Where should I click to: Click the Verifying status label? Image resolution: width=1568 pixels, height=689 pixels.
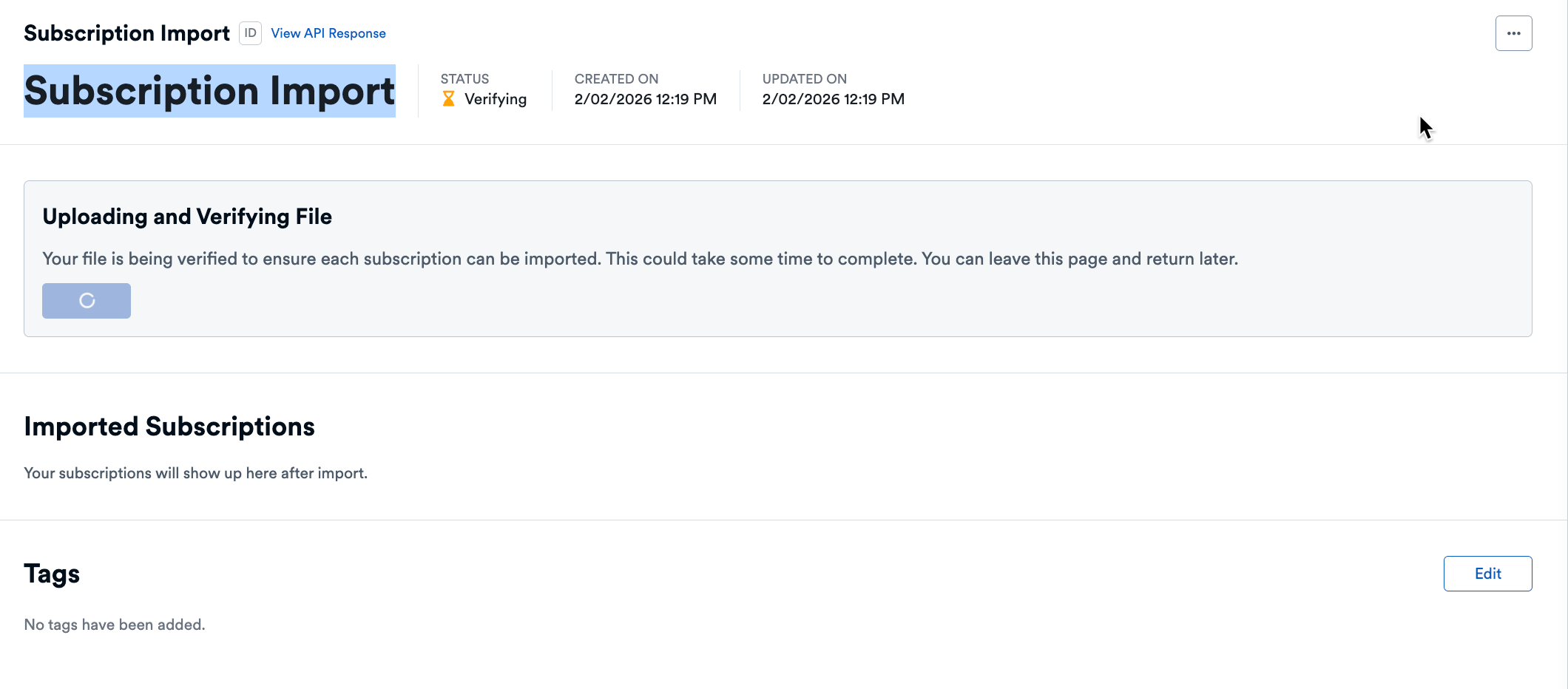494,98
